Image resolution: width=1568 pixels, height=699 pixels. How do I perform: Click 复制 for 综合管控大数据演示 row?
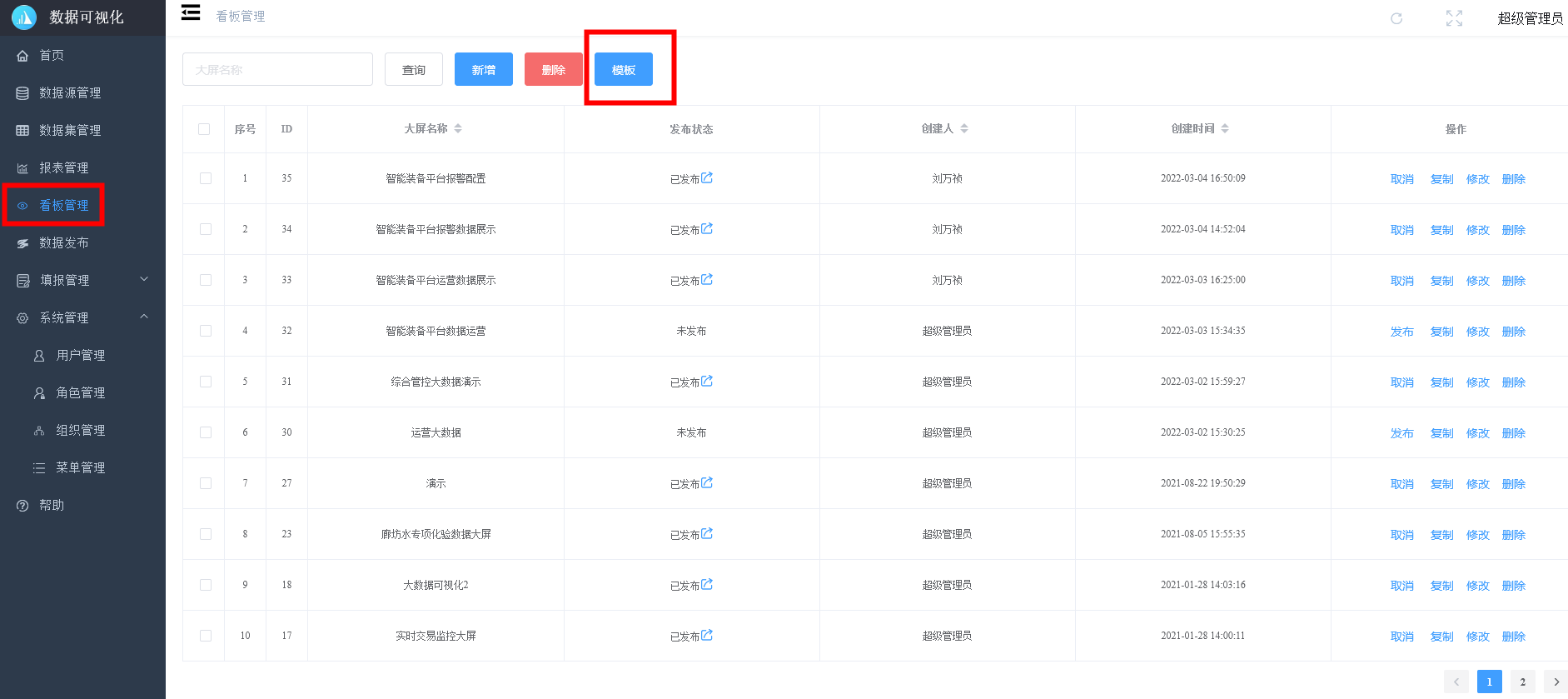pyautogui.click(x=1442, y=382)
